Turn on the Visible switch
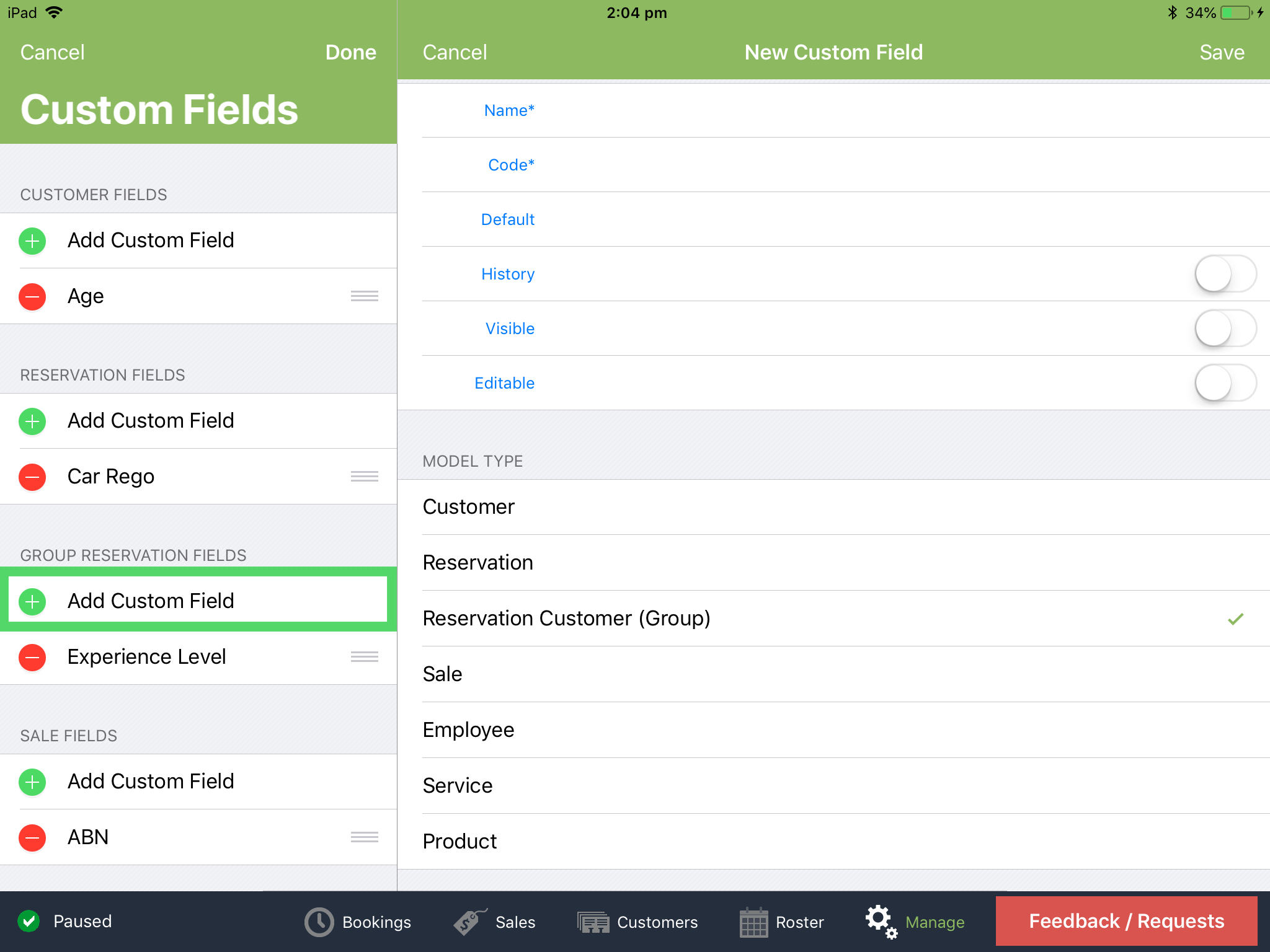This screenshot has height=952, width=1270. 1225,328
